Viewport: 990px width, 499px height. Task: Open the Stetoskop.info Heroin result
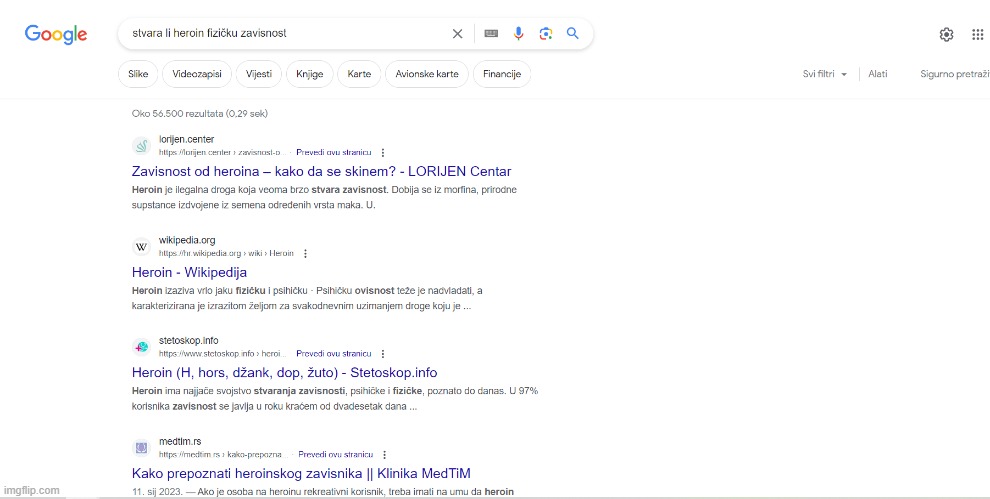(x=285, y=372)
